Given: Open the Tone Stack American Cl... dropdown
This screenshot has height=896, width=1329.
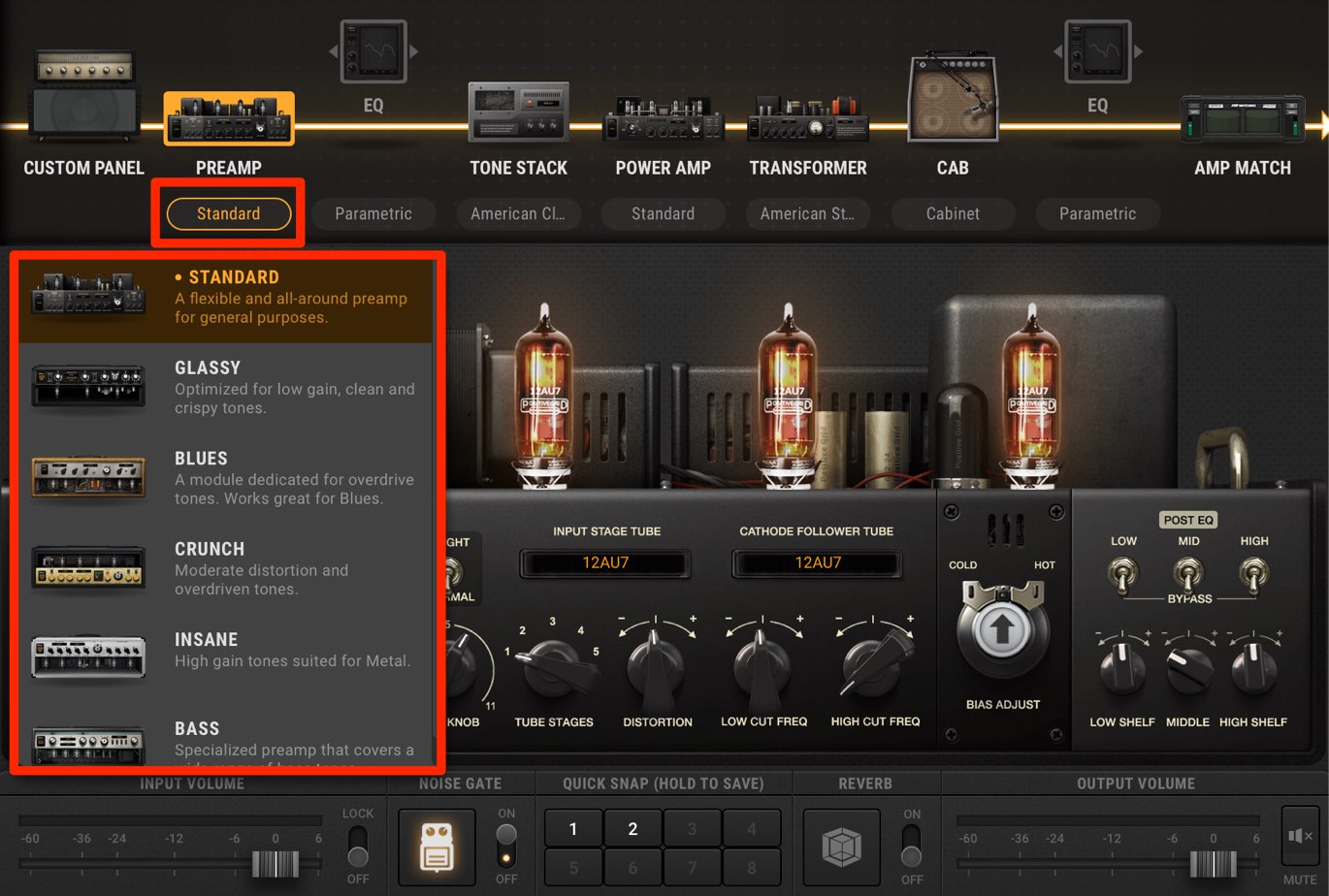Looking at the screenshot, I should (x=518, y=213).
